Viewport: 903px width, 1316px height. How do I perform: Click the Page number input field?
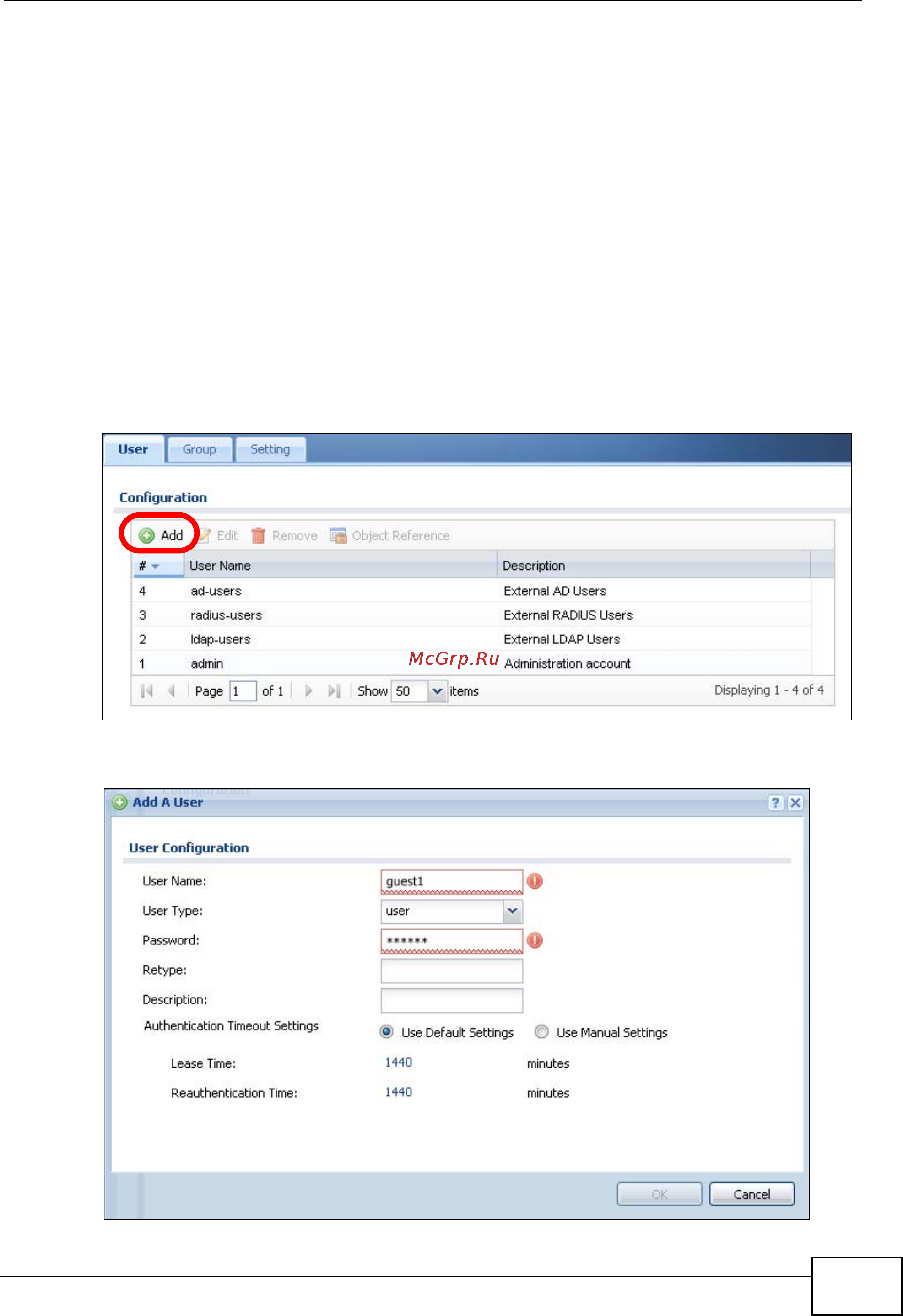[243, 691]
